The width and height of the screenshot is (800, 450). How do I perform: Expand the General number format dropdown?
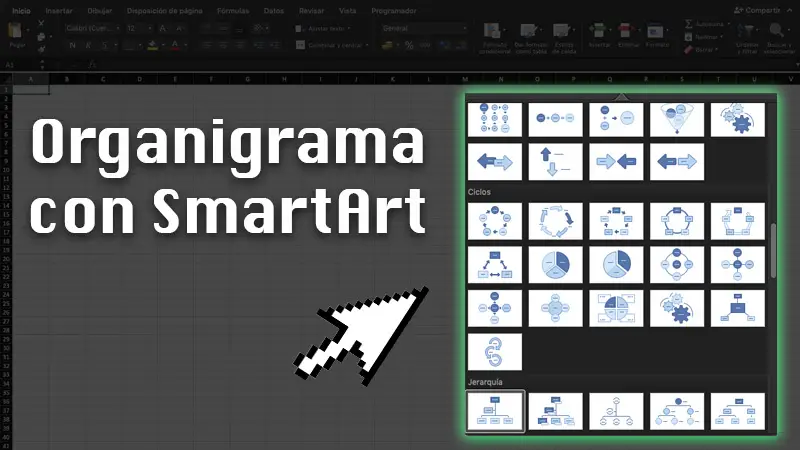pos(424,29)
